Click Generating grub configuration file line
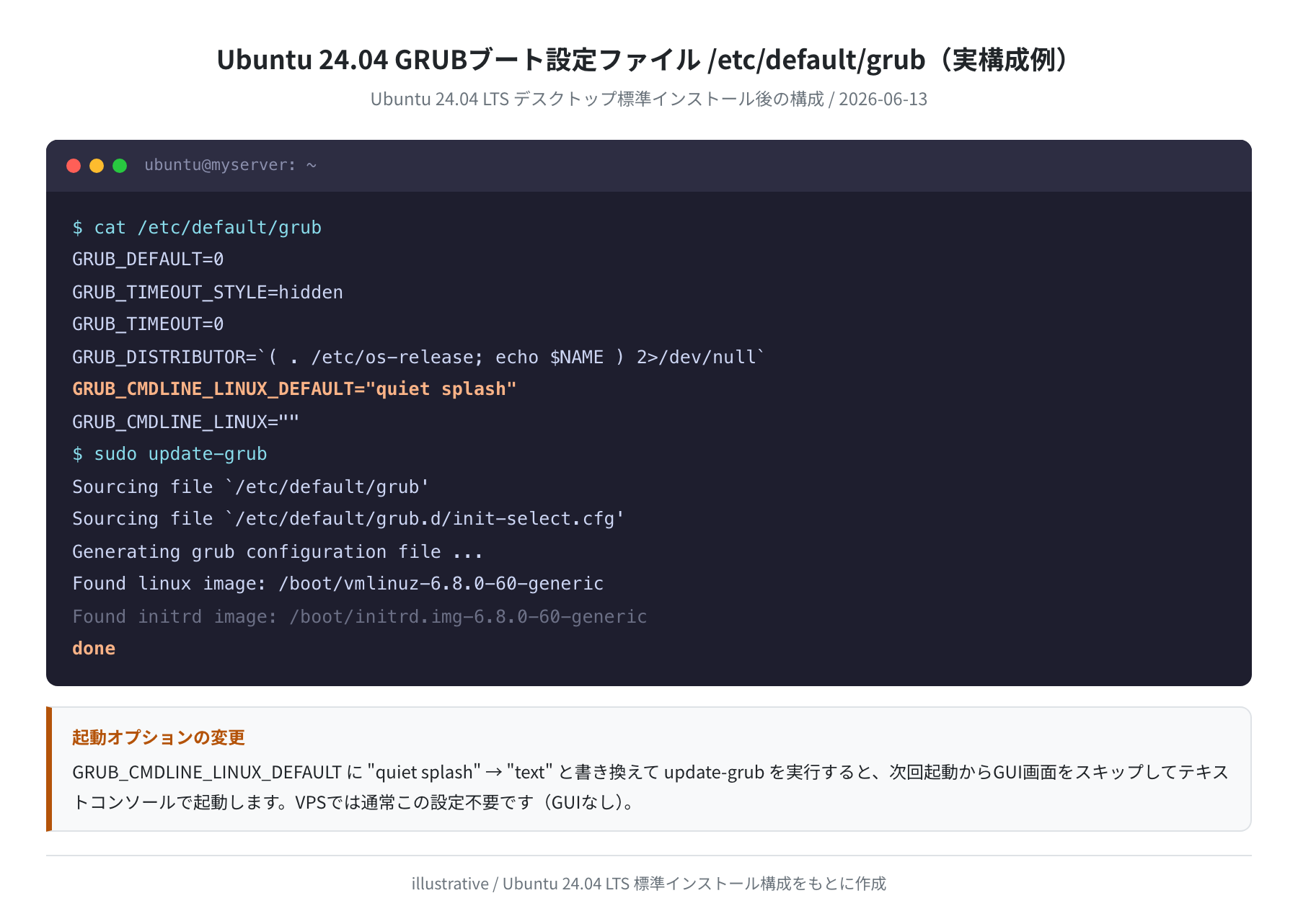Image resolution: width=1298 pixels, height=924 pixels. pos(278,552)
